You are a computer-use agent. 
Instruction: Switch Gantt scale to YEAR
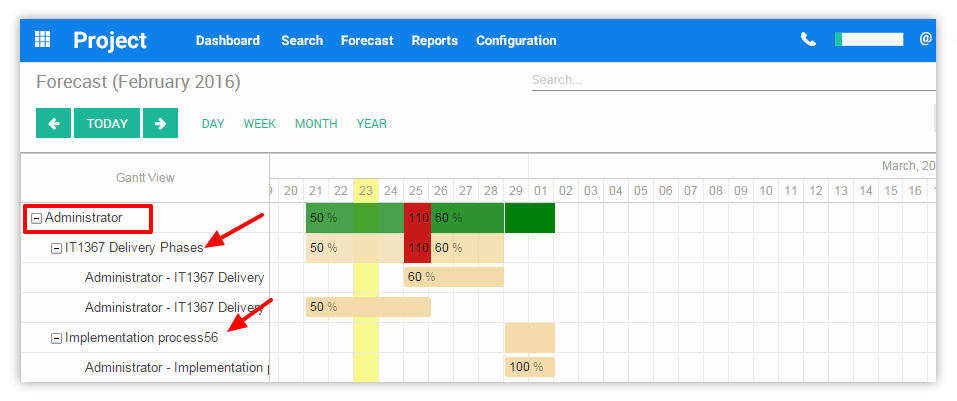(371, 124)
